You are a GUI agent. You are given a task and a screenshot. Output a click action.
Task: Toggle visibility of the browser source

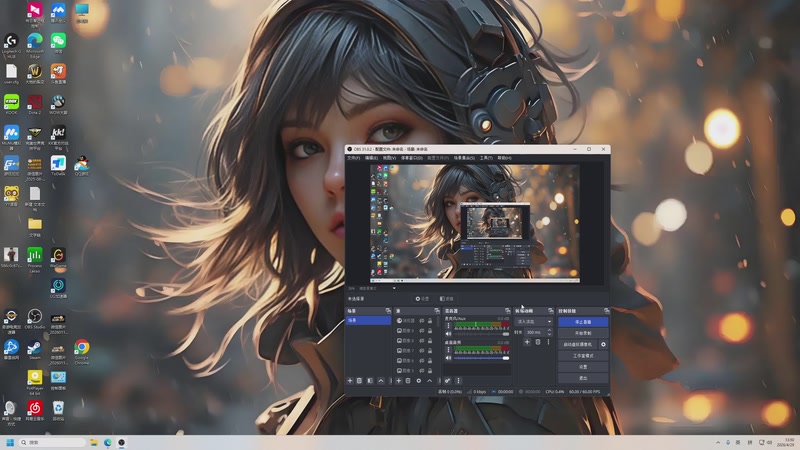pos(422,321)
